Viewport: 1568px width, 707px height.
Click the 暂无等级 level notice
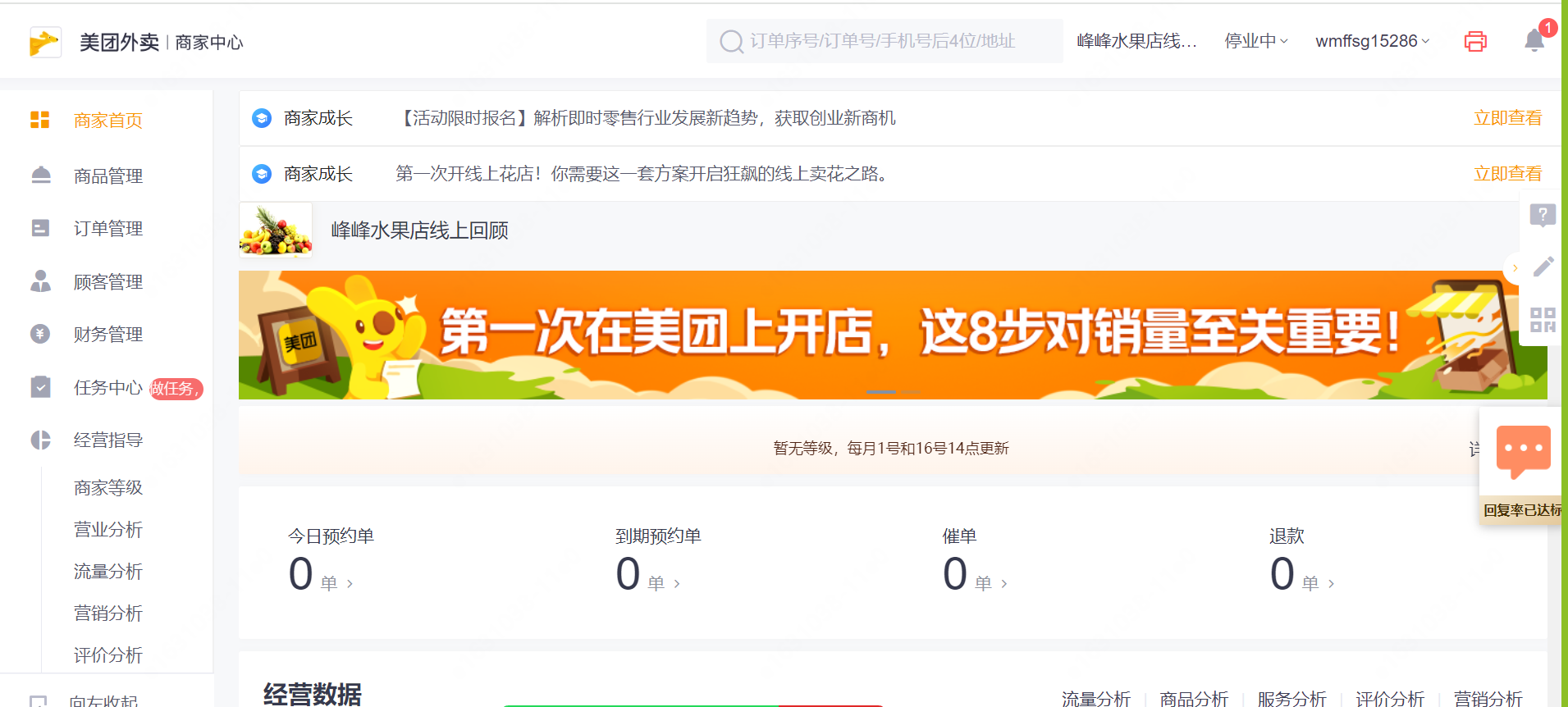click(891, 449)
